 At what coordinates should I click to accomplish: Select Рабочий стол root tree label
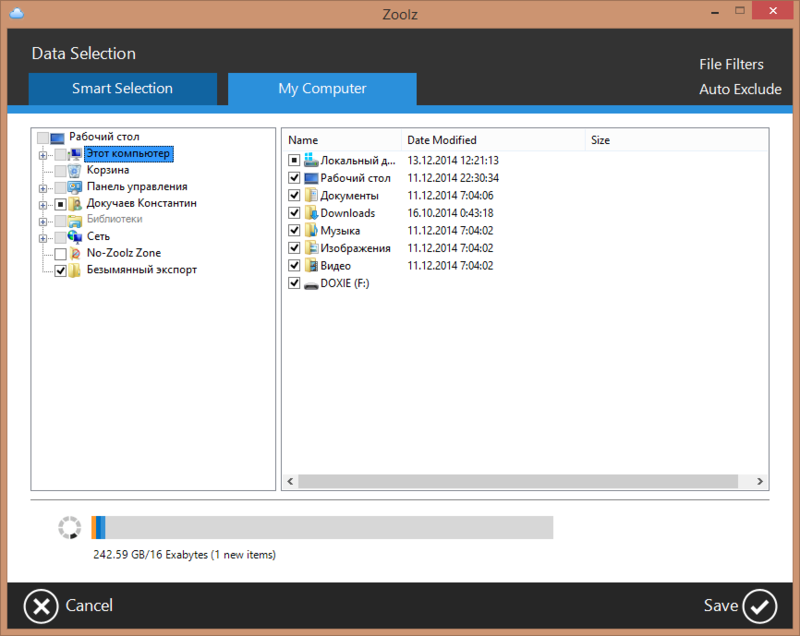(x=104, y=137)
